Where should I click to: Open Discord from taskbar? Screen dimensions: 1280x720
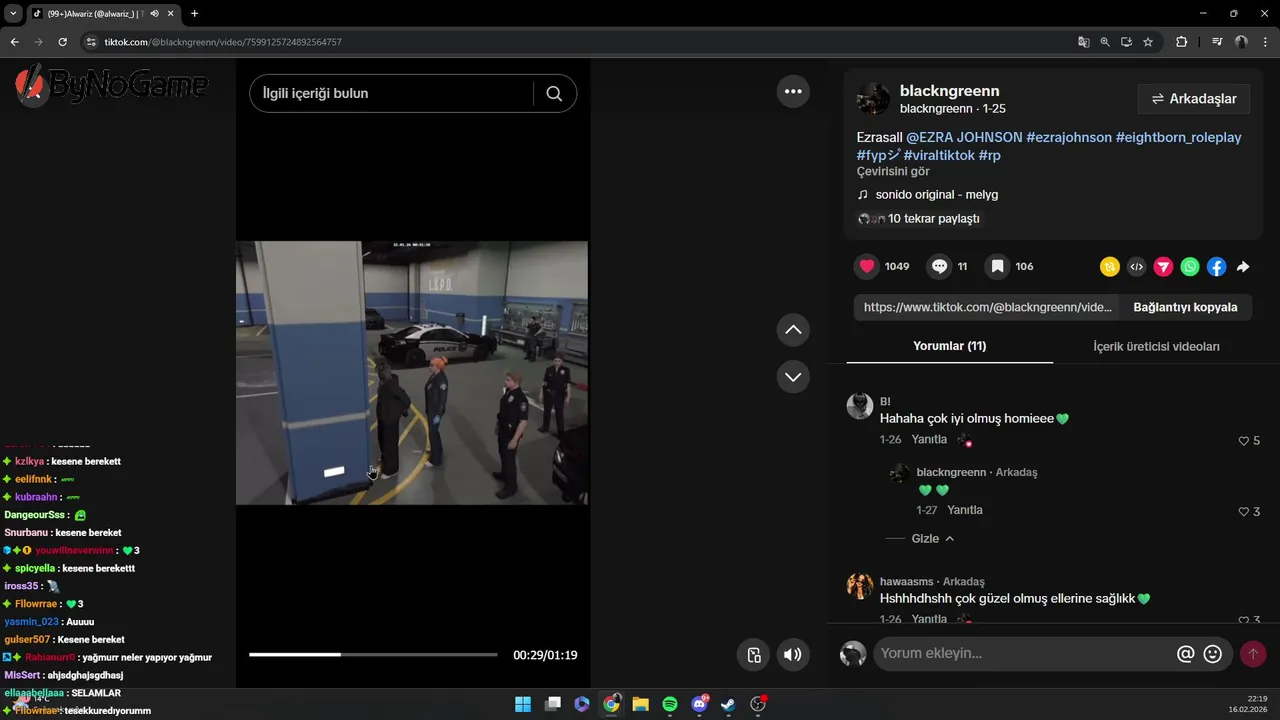click(x=699, y=704)
